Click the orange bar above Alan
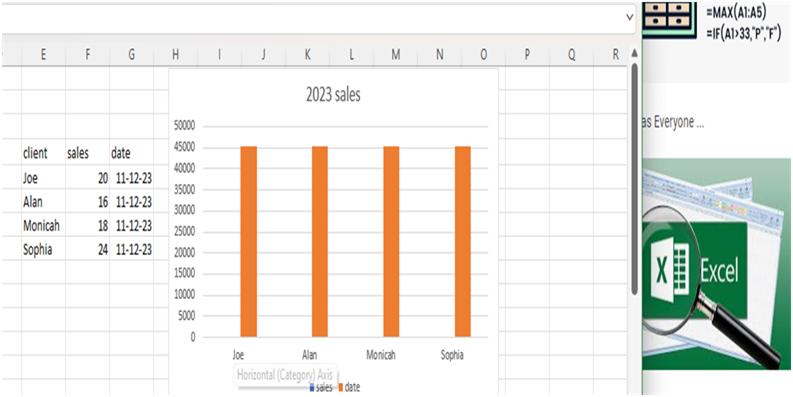This screenshot has width=793, height=397. [x=320, y=242]
